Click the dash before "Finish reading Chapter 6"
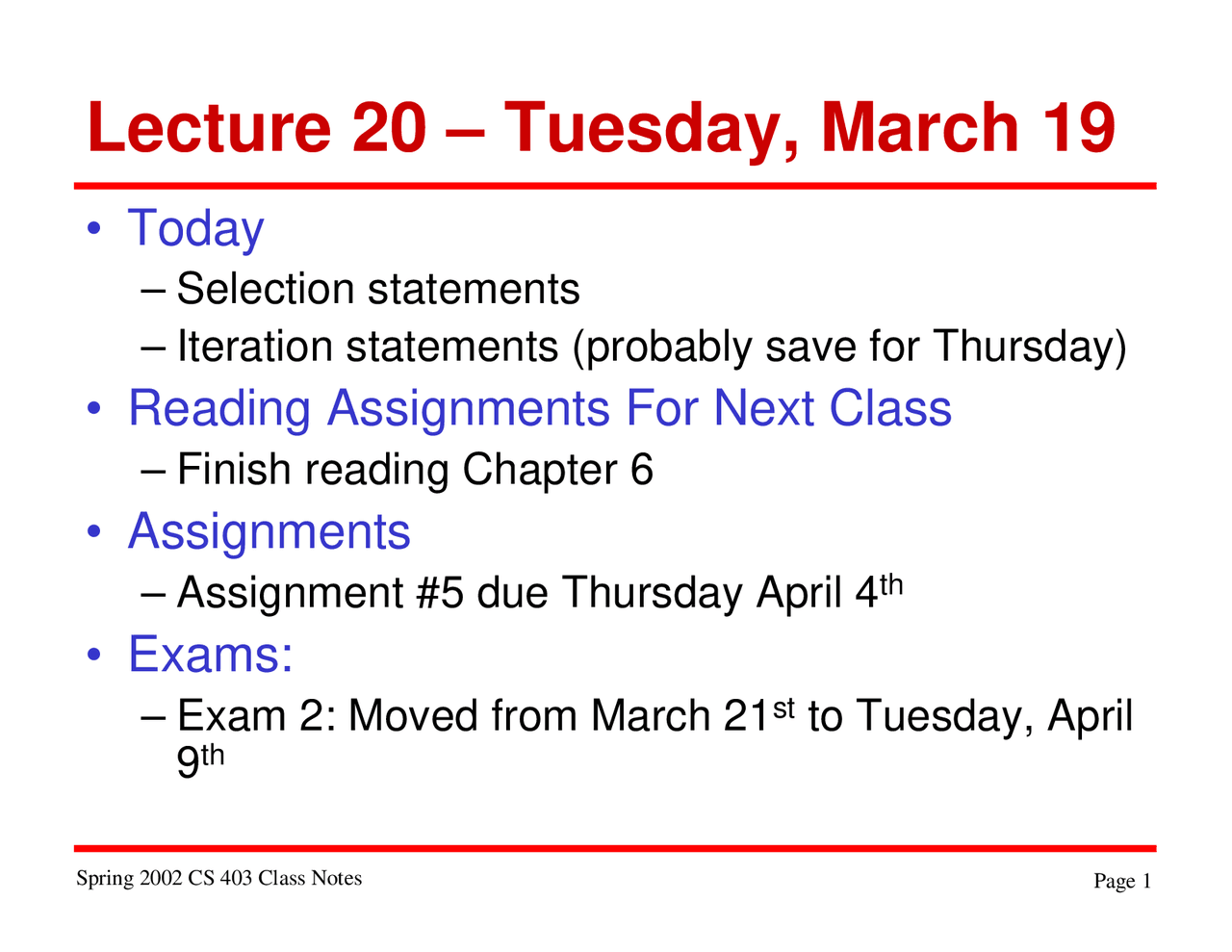Image resolution: width=1232 pixels, height=952 pixels. [153, 472]
